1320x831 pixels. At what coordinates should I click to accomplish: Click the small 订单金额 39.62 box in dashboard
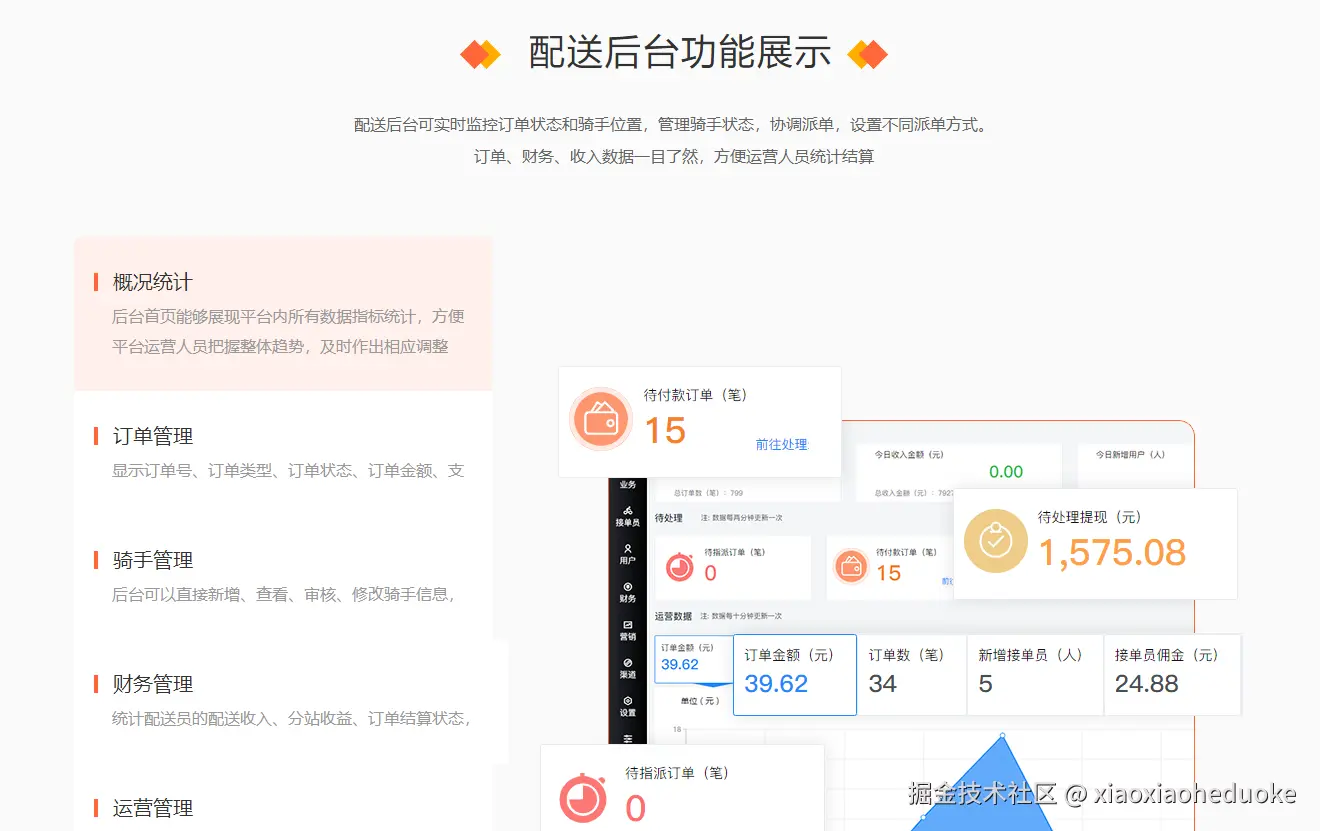pos(693,659)
